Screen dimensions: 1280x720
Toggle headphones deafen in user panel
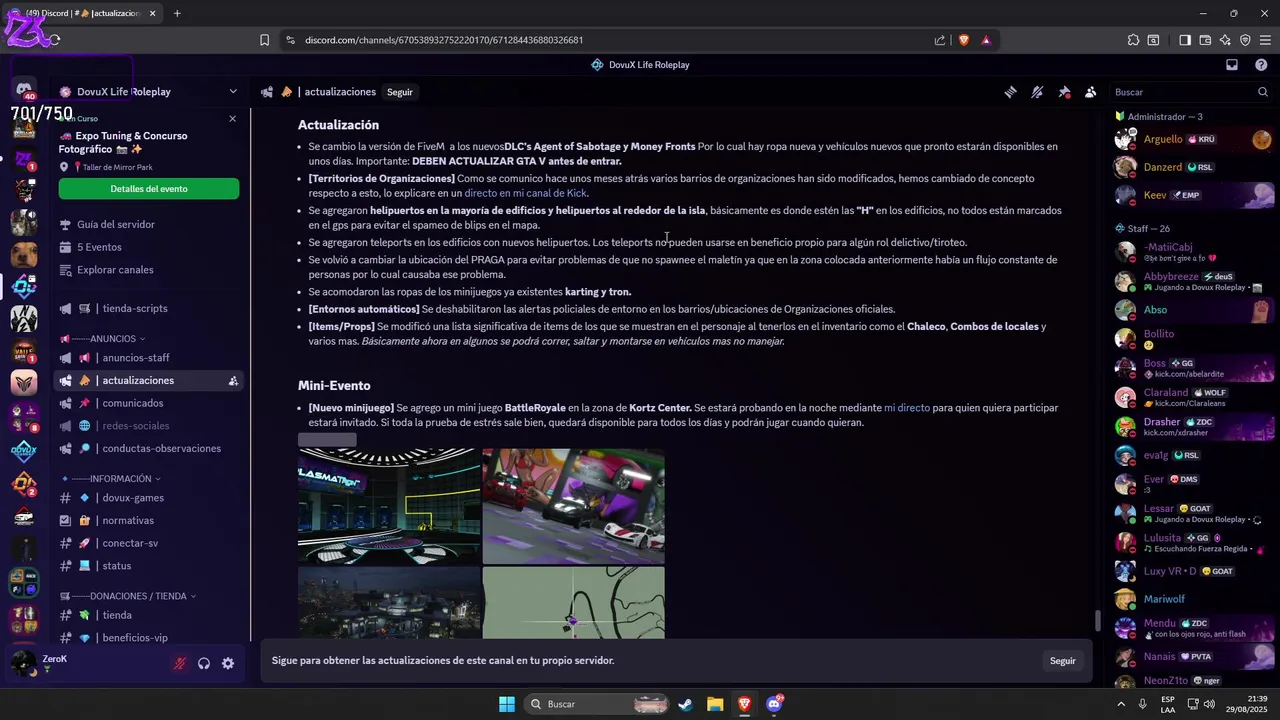tap(204, 663)
